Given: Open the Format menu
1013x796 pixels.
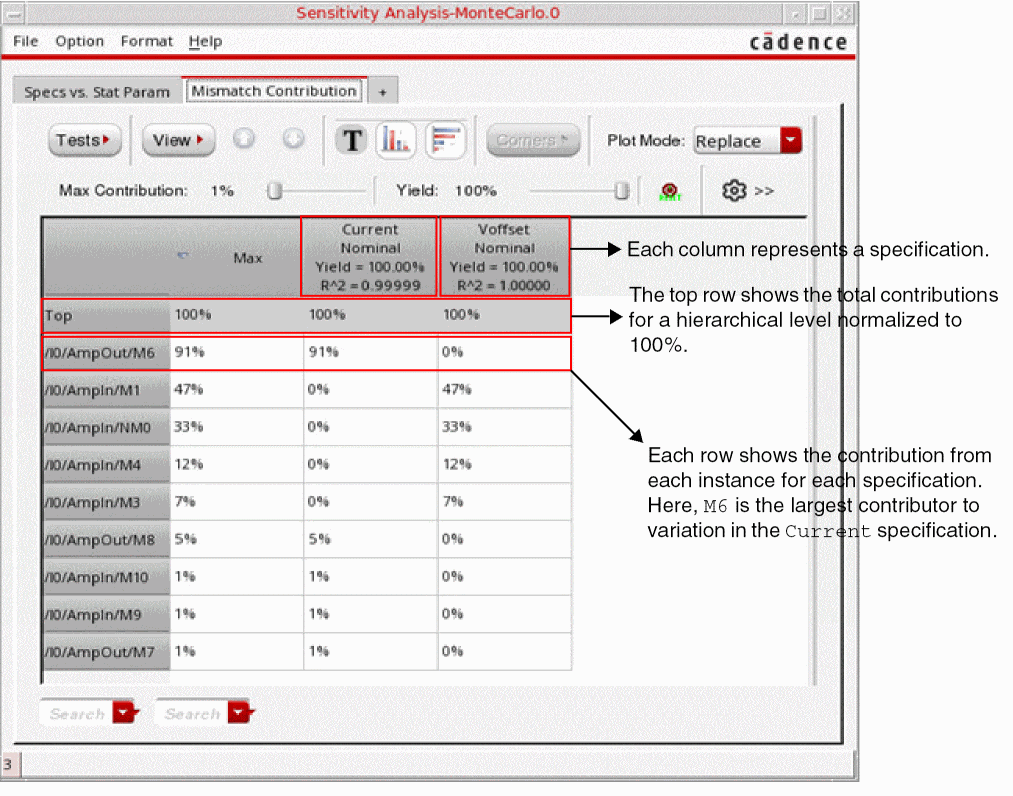Looking at the screenshot, I should pos(147,41).
